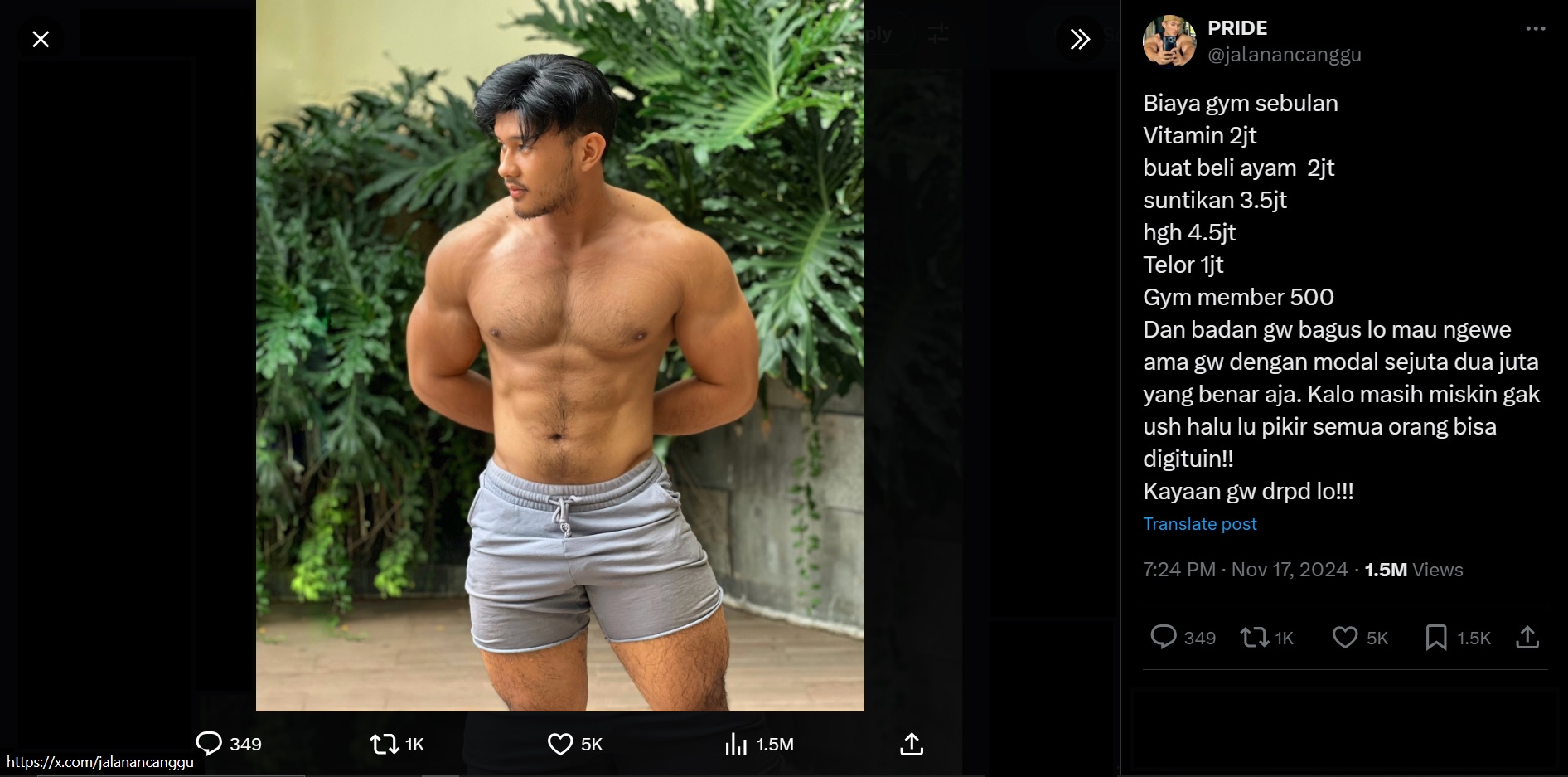Collapse sidebar with double chevron icon
Image resolution: width=1568 pixels, height=777 pixels.
1079,39
